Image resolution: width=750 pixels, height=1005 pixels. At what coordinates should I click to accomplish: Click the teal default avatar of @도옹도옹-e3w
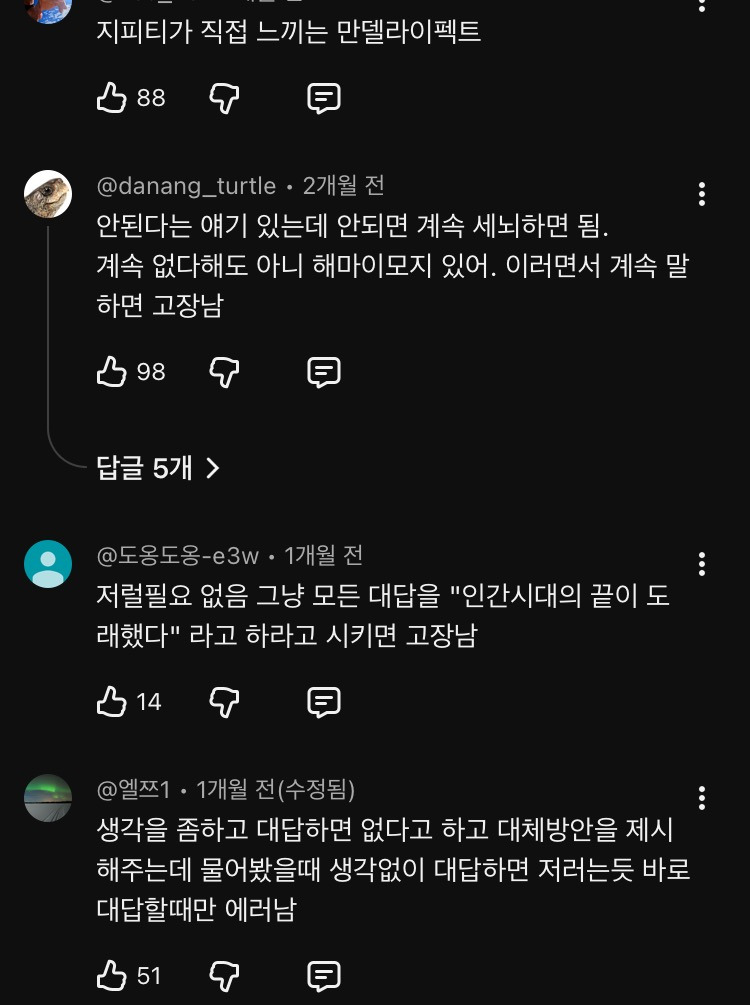[x=48, y=564]
